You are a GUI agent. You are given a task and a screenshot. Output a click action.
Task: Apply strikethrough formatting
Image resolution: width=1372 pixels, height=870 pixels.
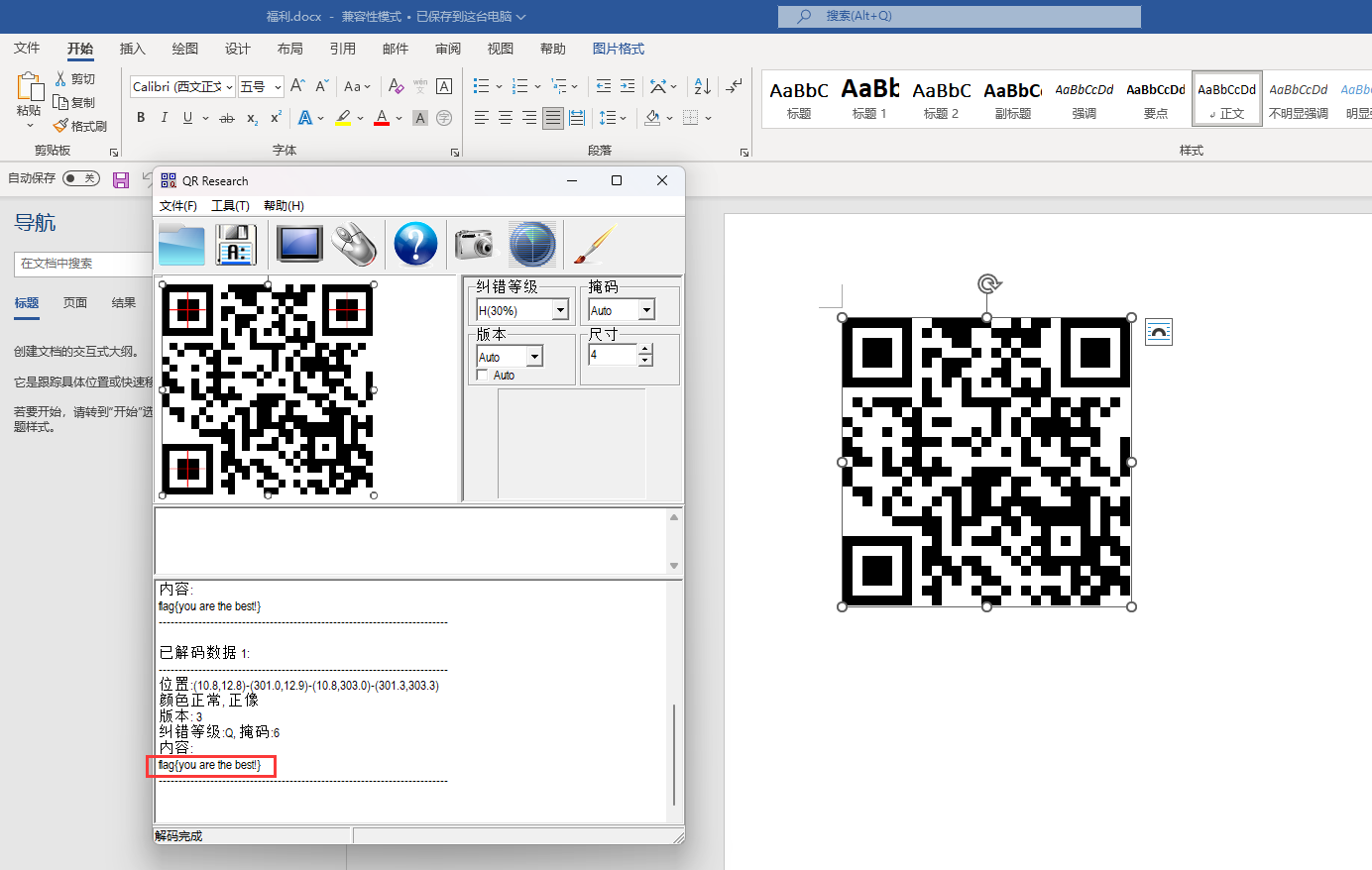click(227, 118)
